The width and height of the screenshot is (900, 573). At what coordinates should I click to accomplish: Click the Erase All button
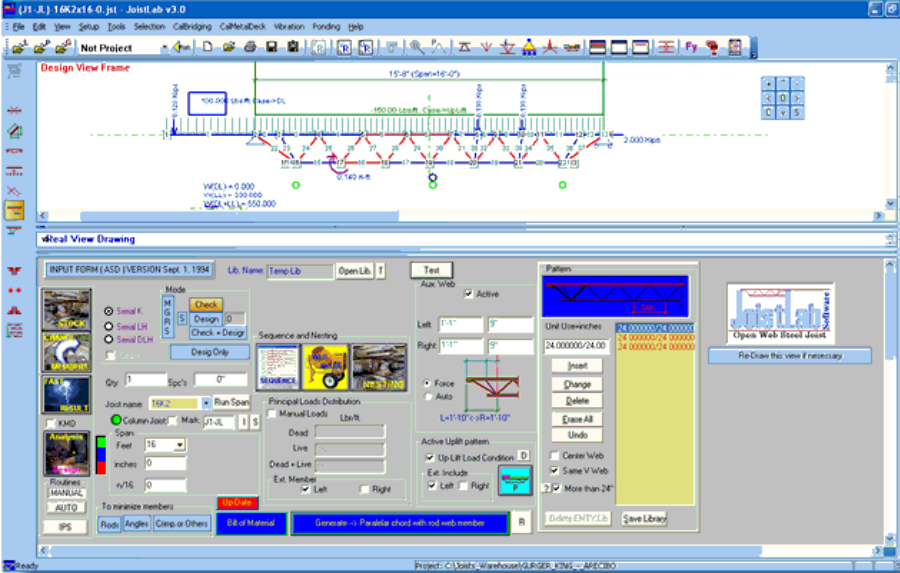[577, 419]
